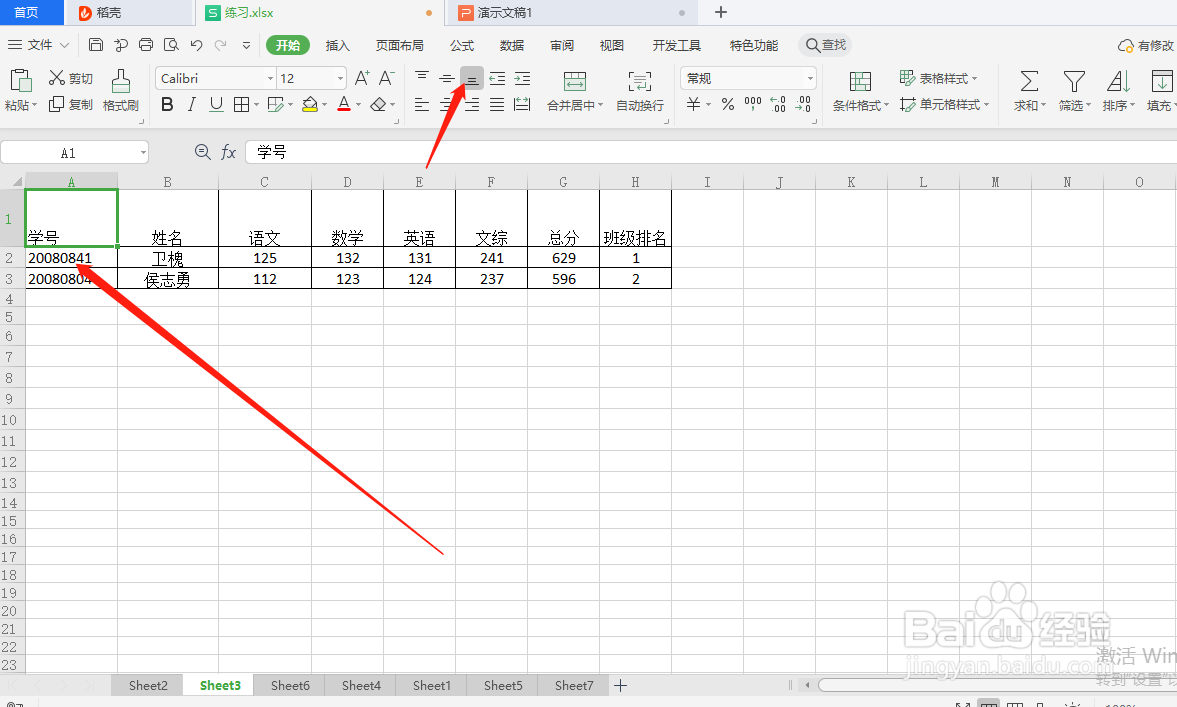Open the 数据 ribbon tab

point(512,46)
